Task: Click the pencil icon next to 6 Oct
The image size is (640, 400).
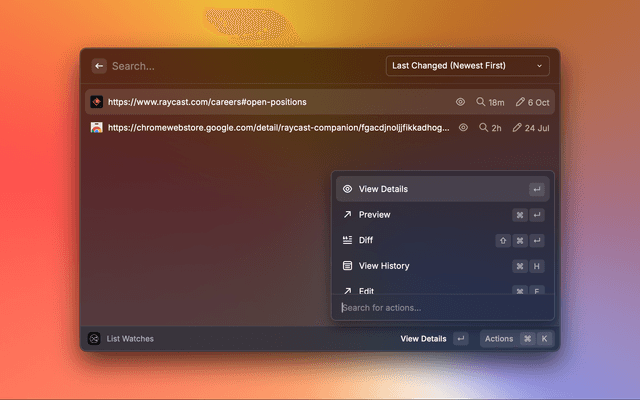Action: pos(520,102)
